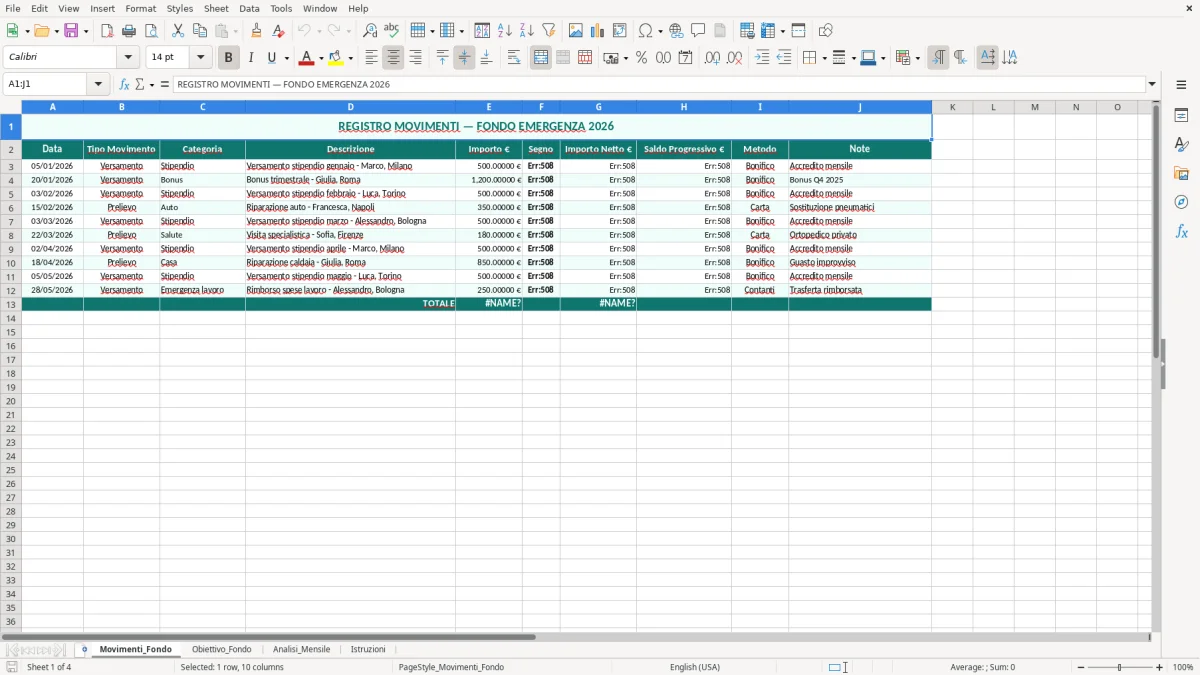Open the Data menu

click(249, 8)
